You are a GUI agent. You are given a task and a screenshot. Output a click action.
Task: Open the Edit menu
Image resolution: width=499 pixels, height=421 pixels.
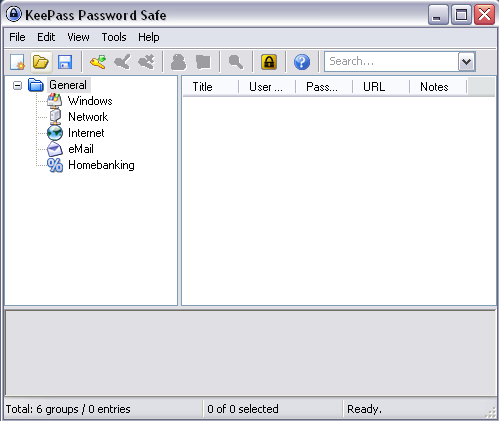point(46,37)
